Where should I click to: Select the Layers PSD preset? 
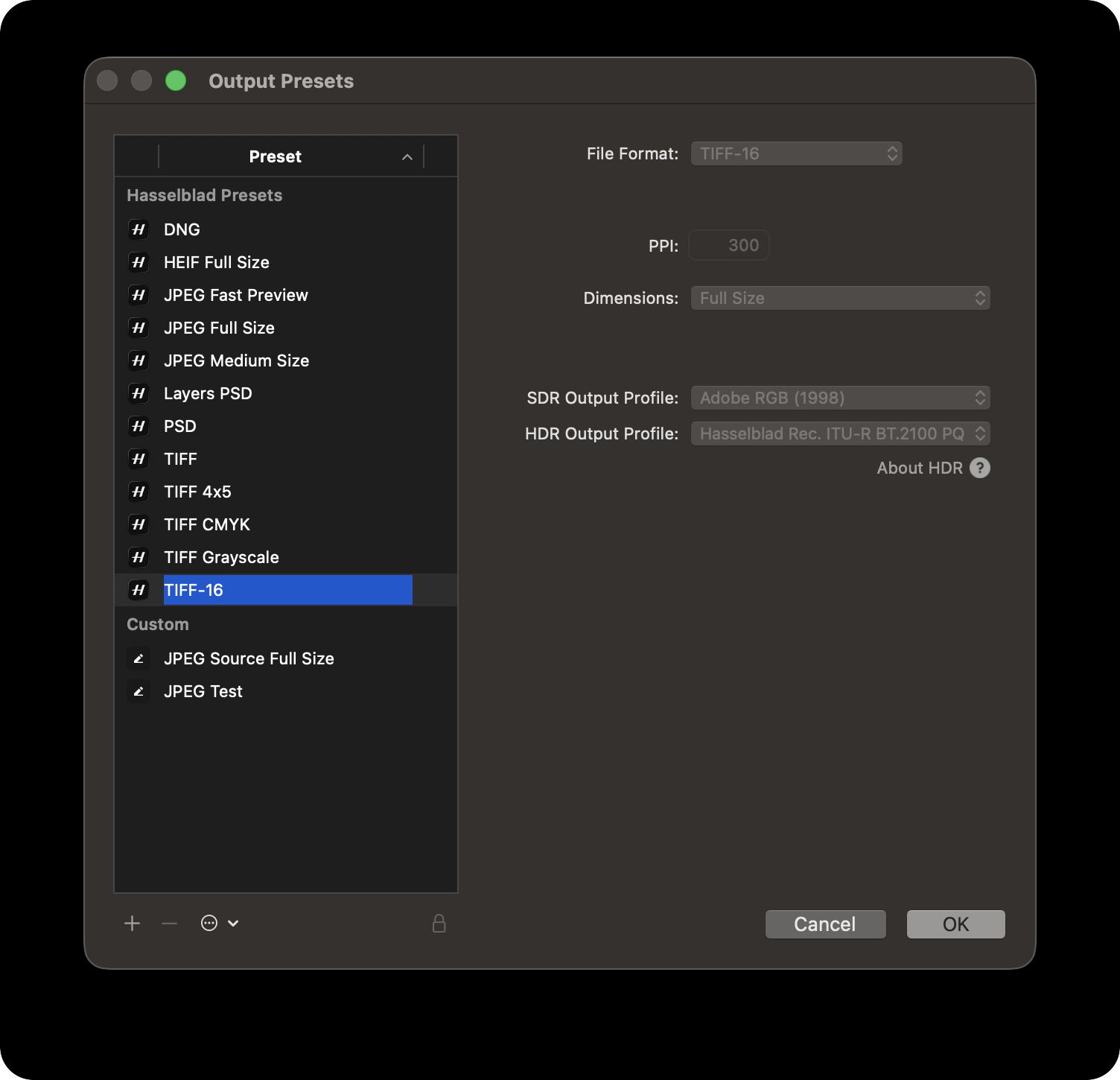(x=286, y=393)
